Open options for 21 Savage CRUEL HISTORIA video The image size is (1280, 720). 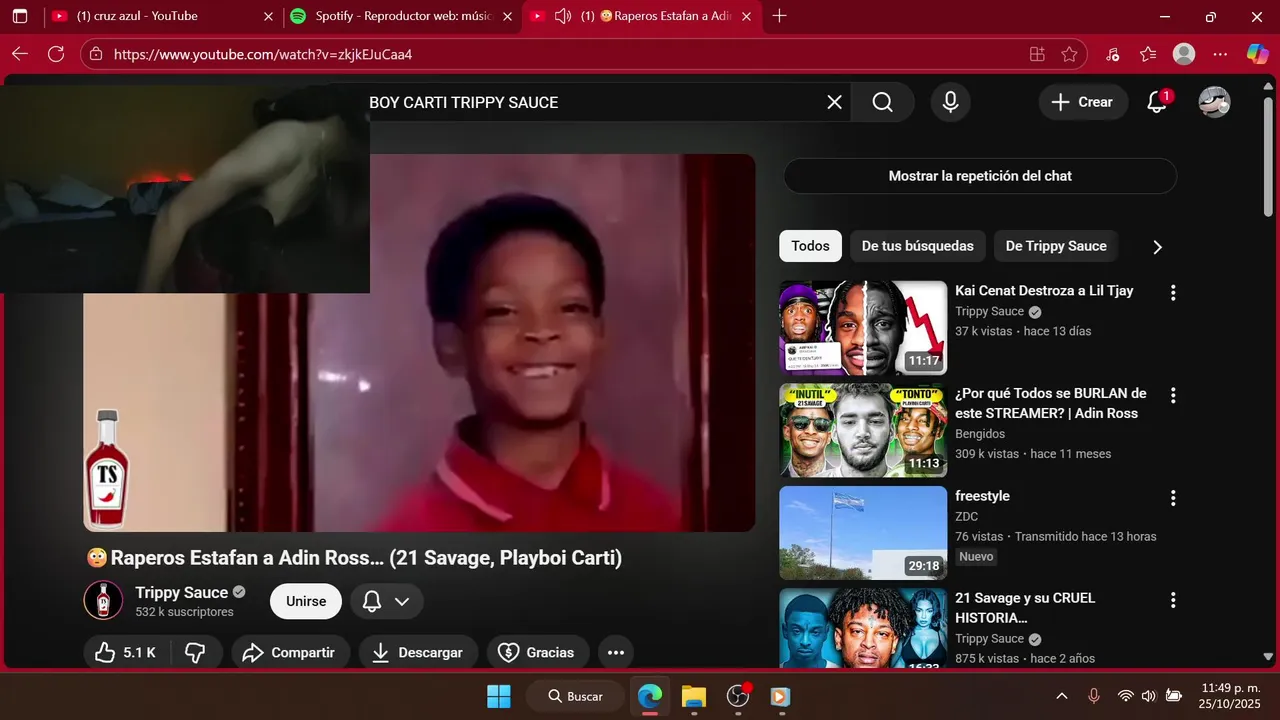coord(1173,600)
